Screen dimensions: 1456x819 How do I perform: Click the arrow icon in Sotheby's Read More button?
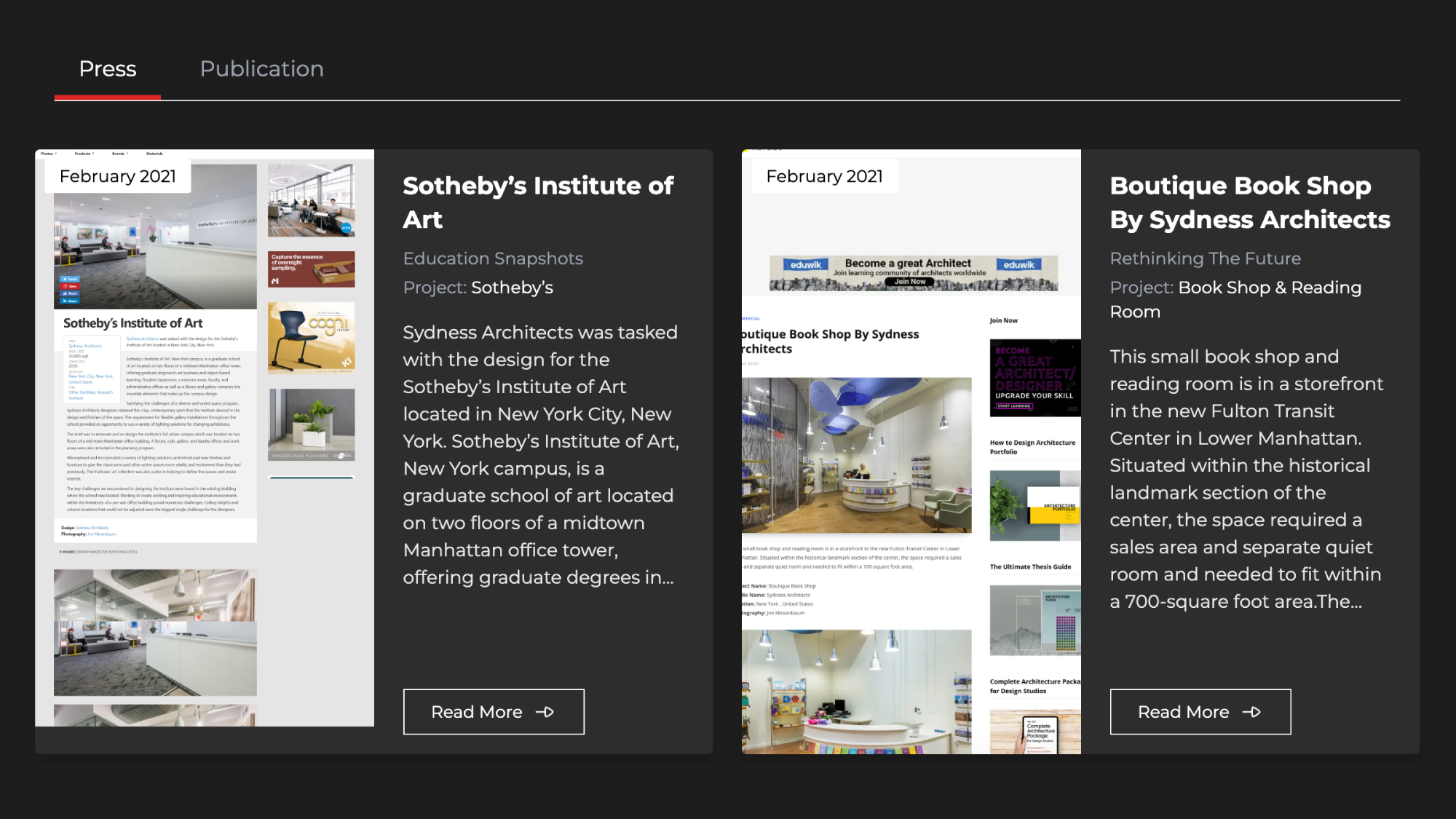point(545,712)
